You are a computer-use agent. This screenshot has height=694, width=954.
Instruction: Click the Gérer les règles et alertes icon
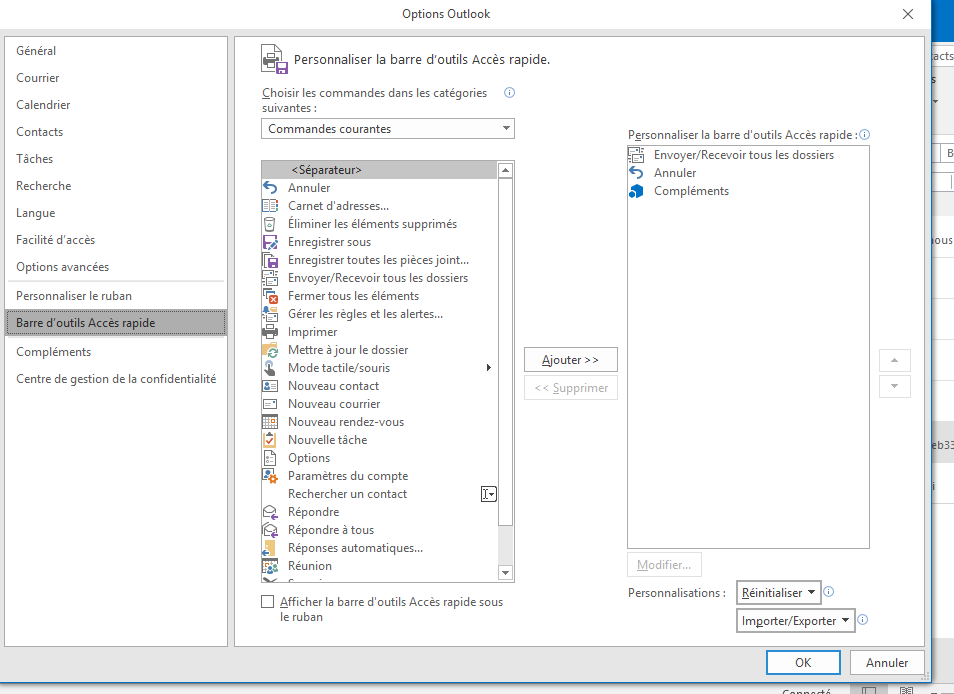[270, 314]
